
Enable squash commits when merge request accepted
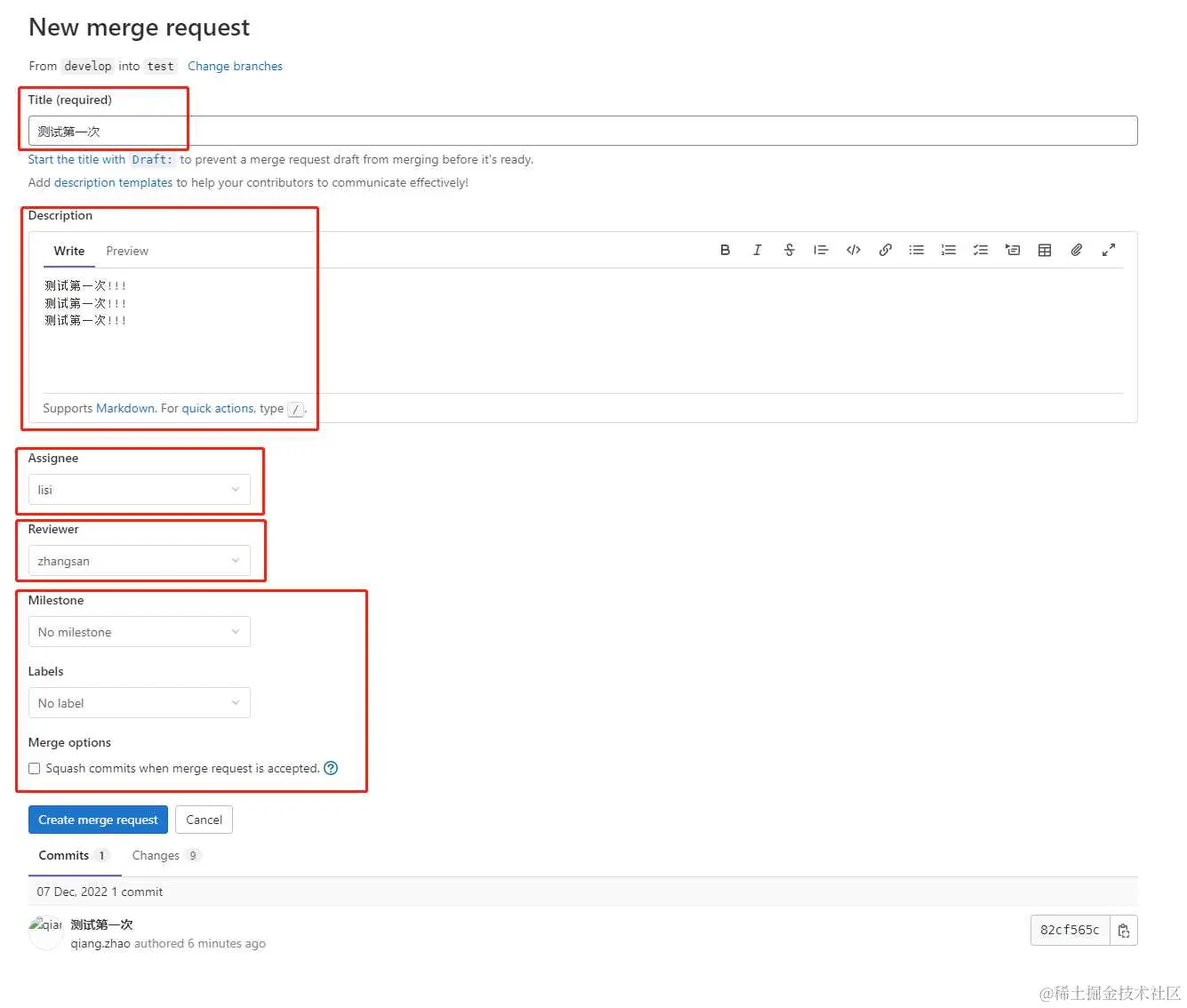(35, 769)
